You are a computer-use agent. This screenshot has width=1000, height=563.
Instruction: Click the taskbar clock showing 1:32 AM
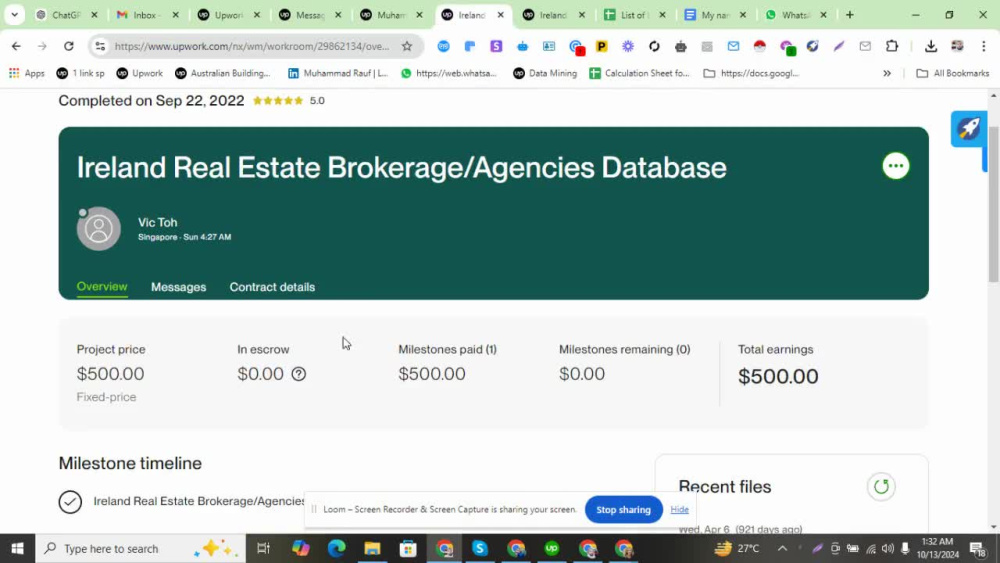(938, 548)
